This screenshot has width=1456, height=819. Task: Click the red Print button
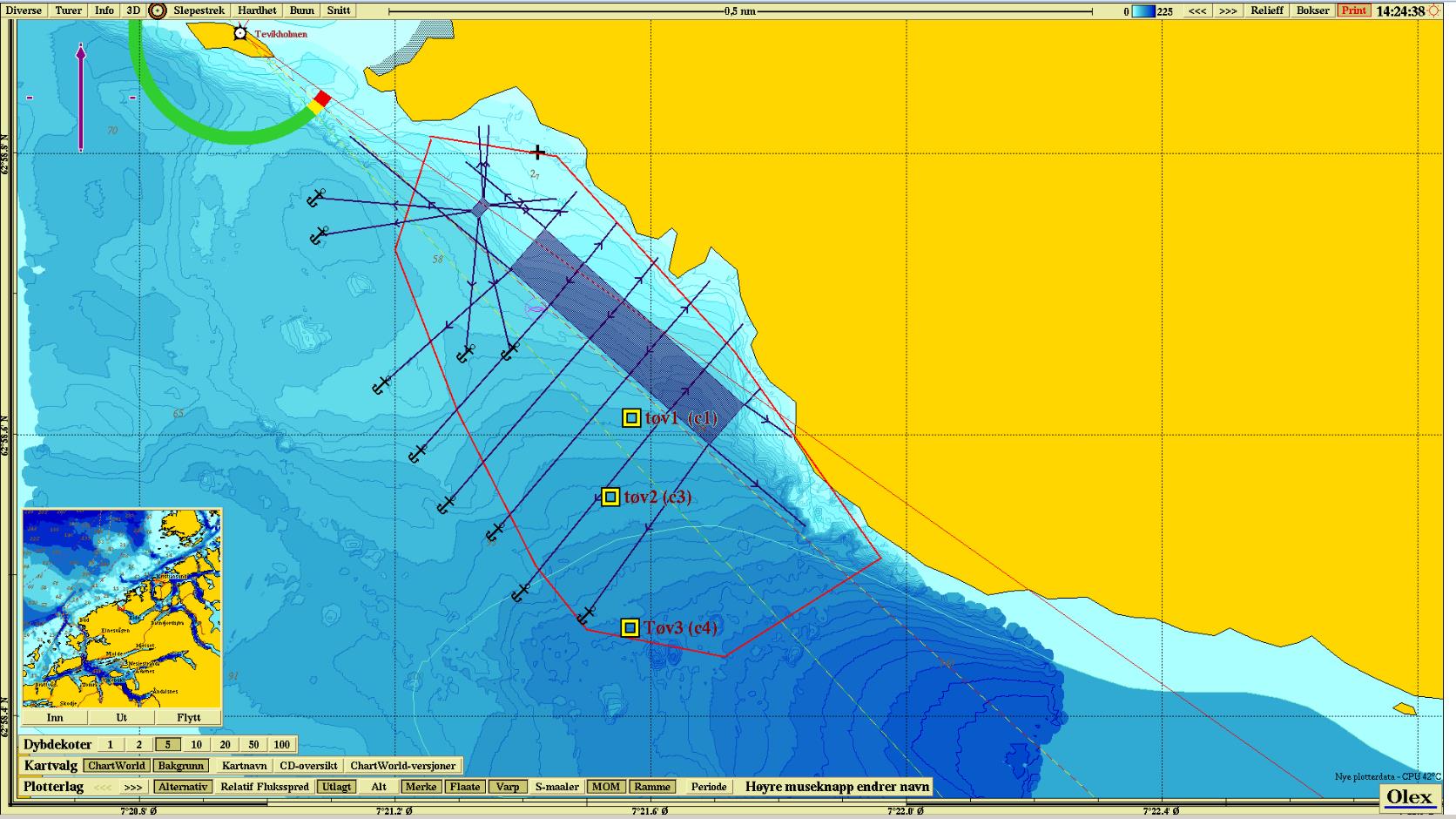tap(1353, 10)
